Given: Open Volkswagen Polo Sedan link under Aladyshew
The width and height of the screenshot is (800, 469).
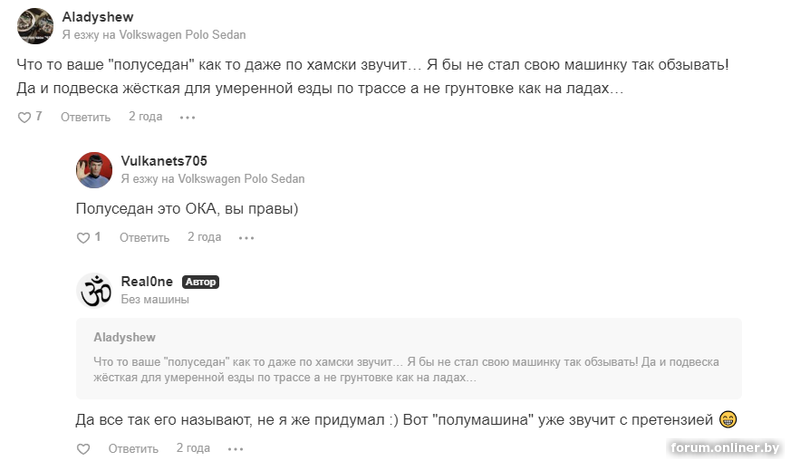Looking at the screenshot, I should (x=182, y=35).
